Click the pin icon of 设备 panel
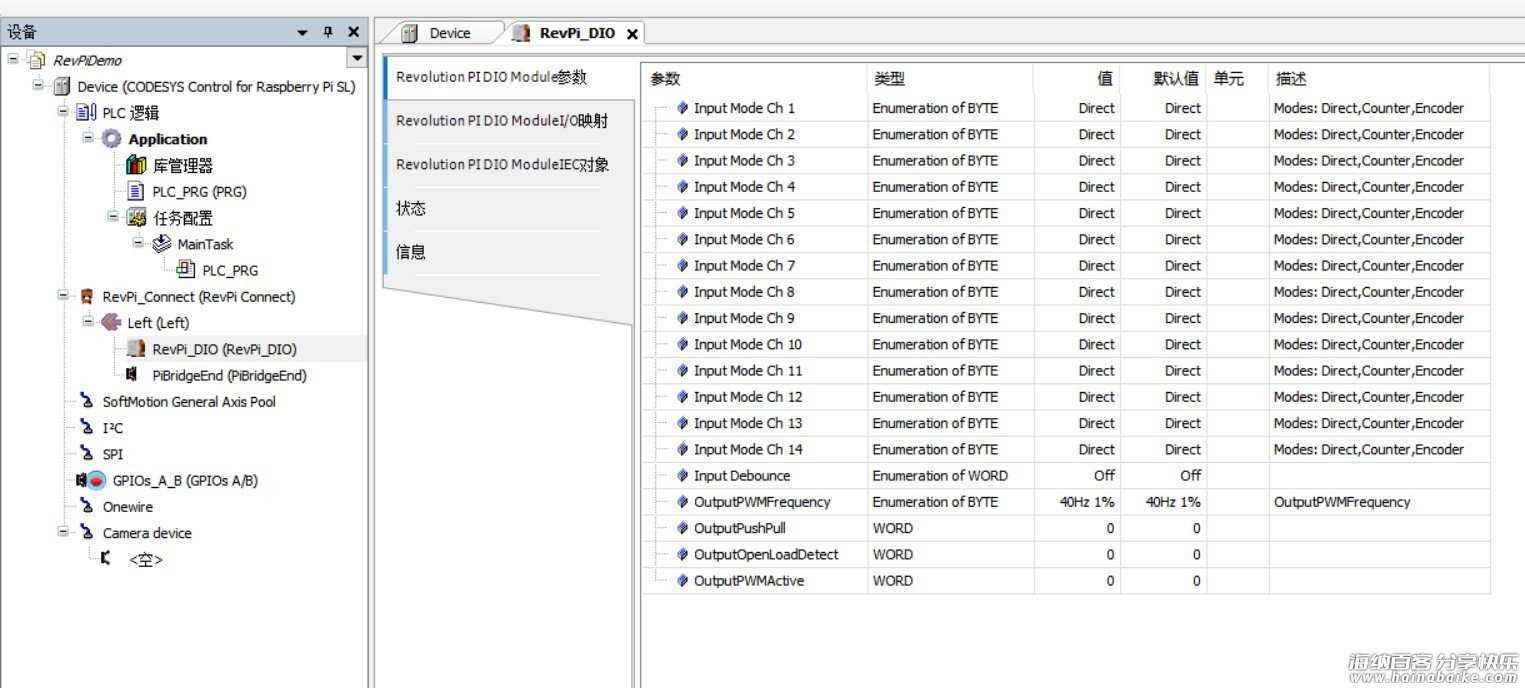Viewport: 1525px width, 688px height. click(x=328, y=32)
